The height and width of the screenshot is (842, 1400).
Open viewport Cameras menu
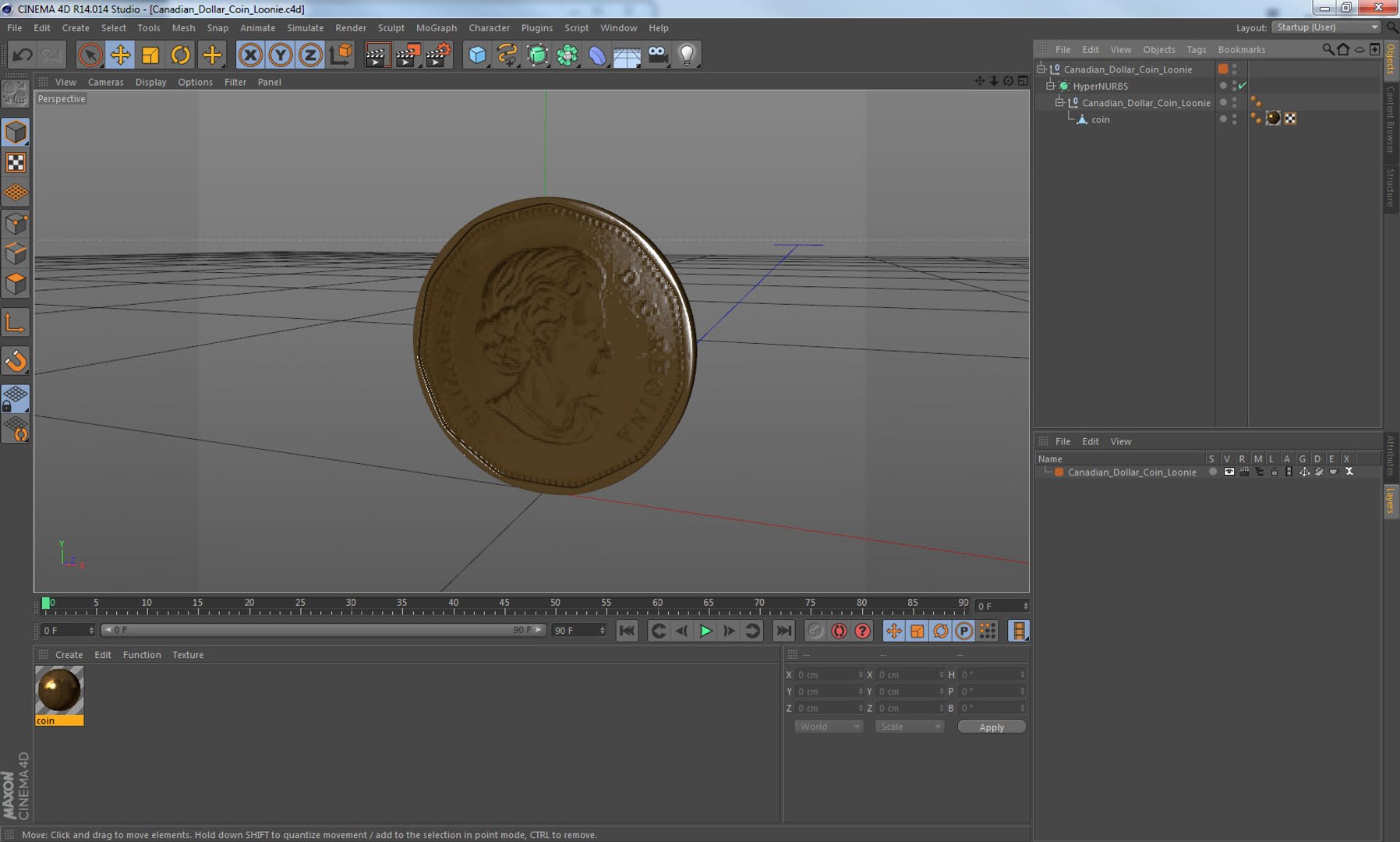(105, 82)
